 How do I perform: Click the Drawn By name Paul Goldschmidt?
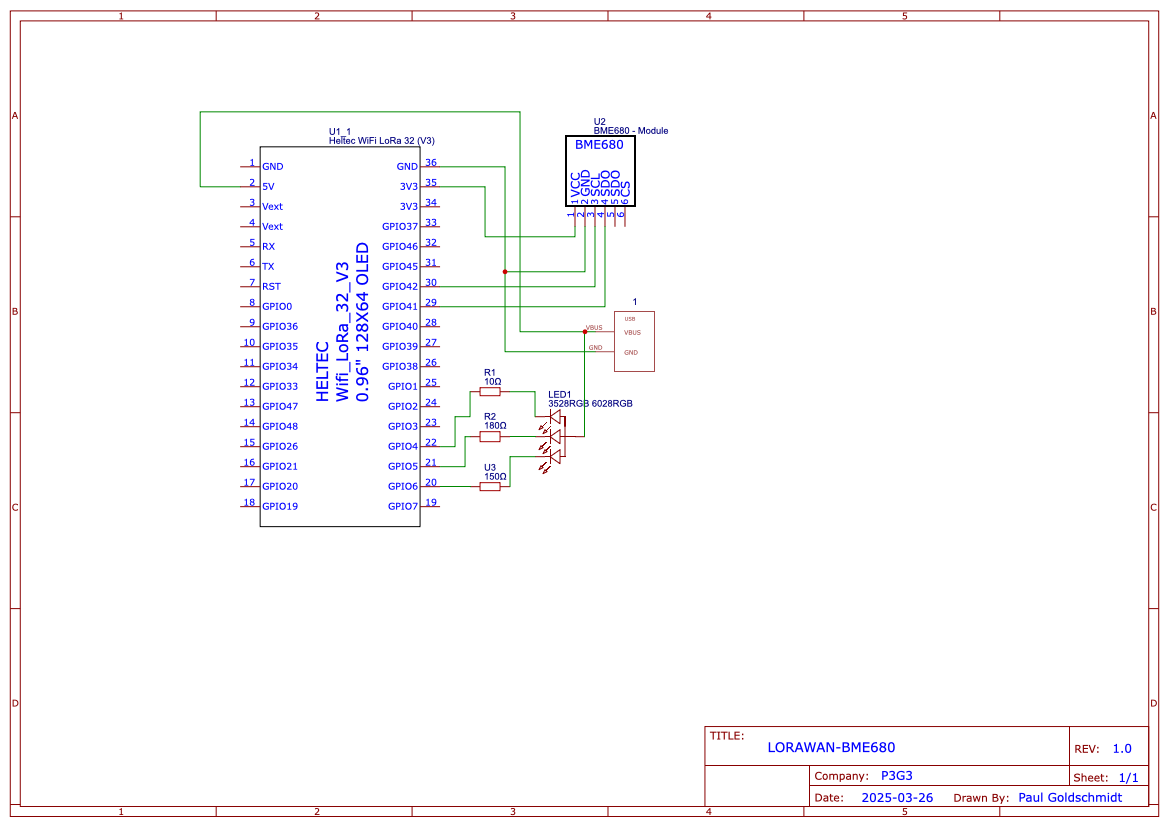click(1069, 798)
